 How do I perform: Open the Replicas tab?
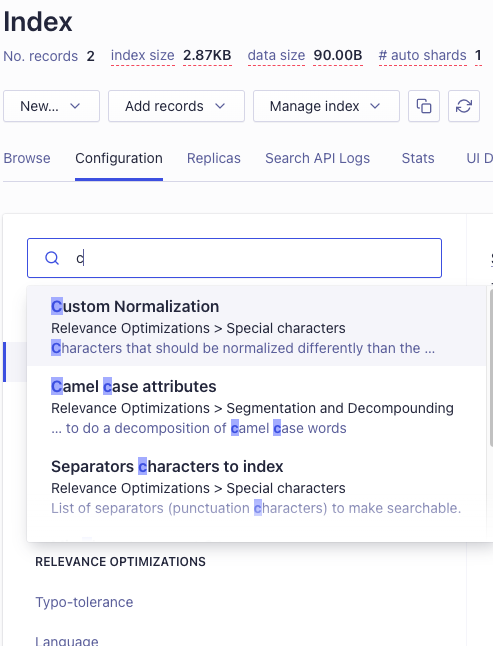point(214,158)
